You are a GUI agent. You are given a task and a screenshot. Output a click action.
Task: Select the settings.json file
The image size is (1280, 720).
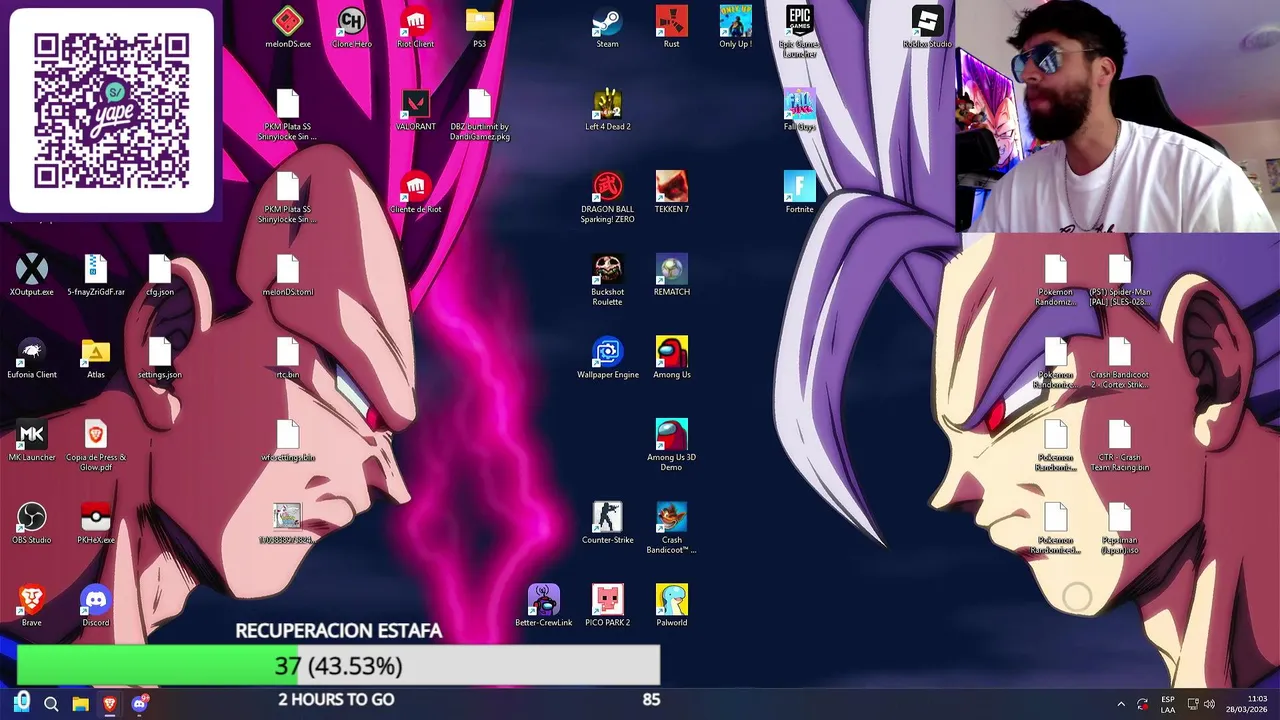(159, 359)
